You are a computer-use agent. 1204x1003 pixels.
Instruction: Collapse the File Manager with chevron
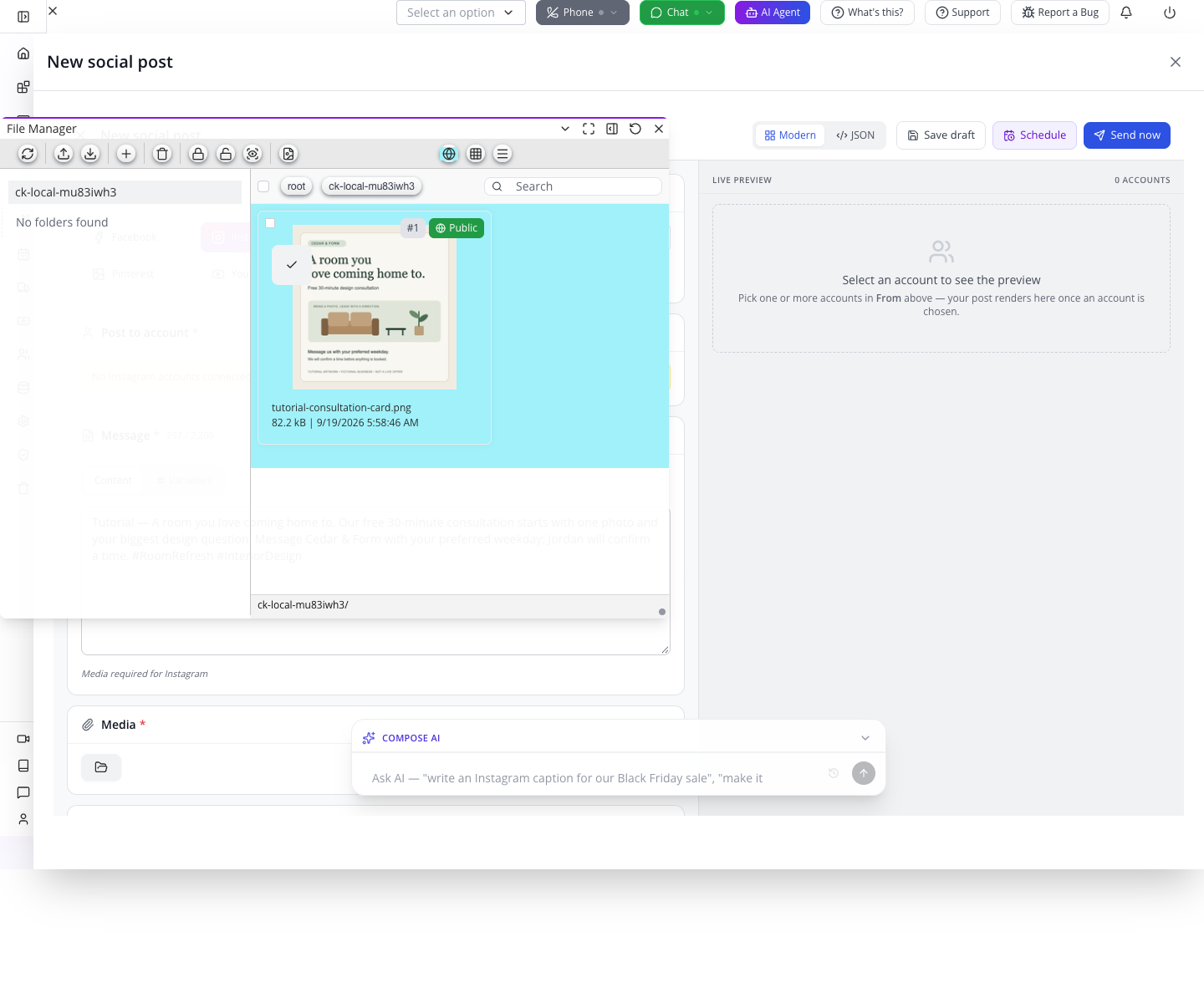coord(565,129)
